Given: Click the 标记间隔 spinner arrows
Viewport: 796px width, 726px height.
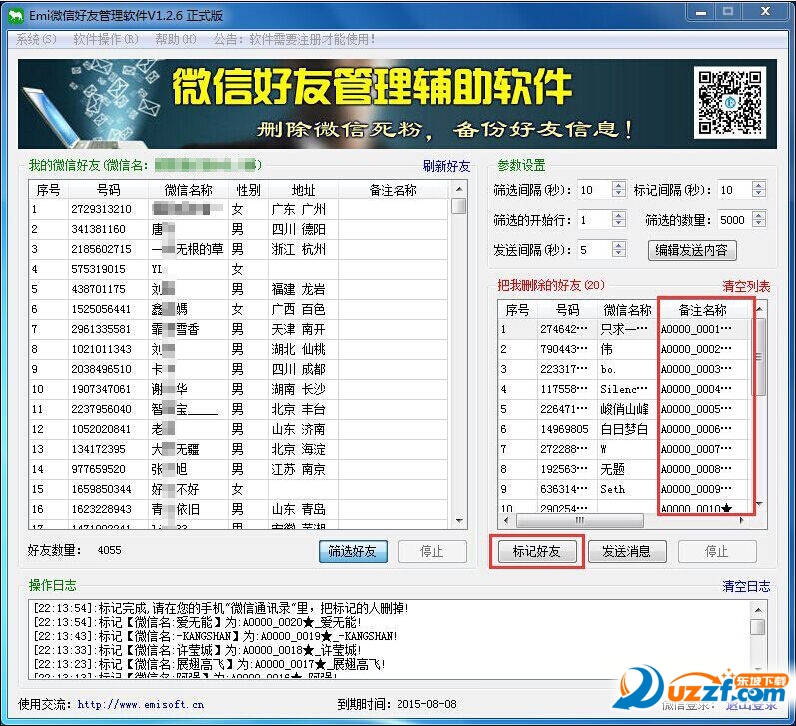Looking at the screenshot, I should [x=759, y=190].
